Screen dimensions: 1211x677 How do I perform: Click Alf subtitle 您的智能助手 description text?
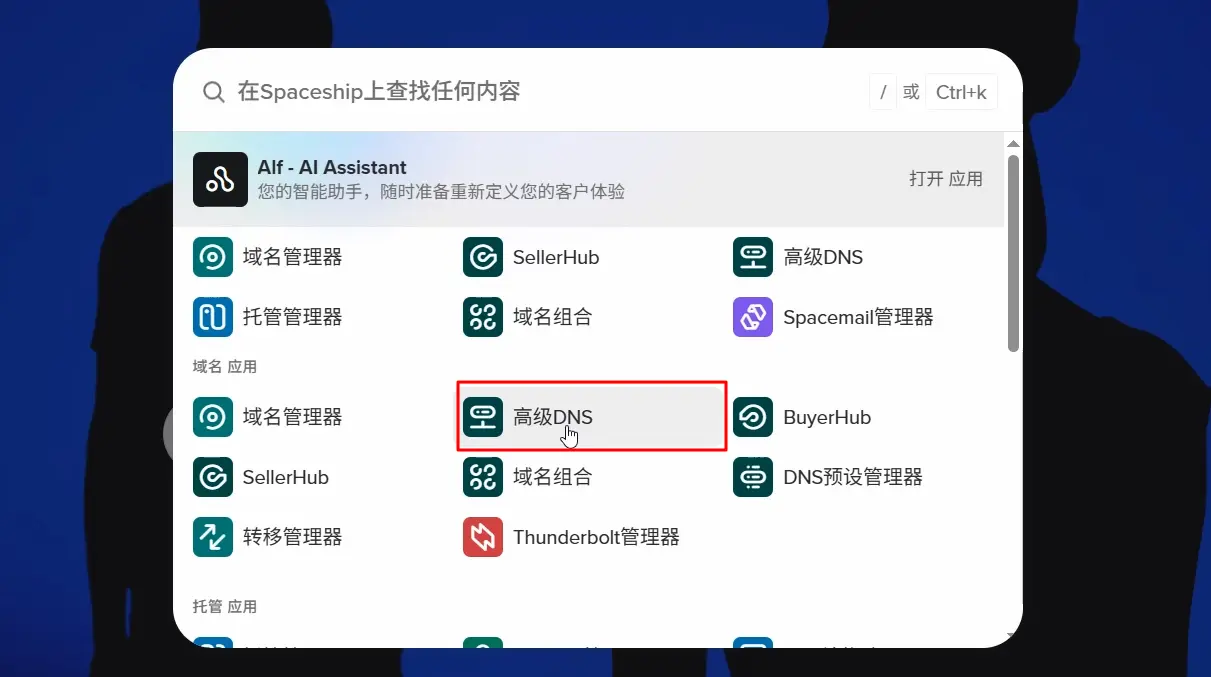(x=441, y=191)
